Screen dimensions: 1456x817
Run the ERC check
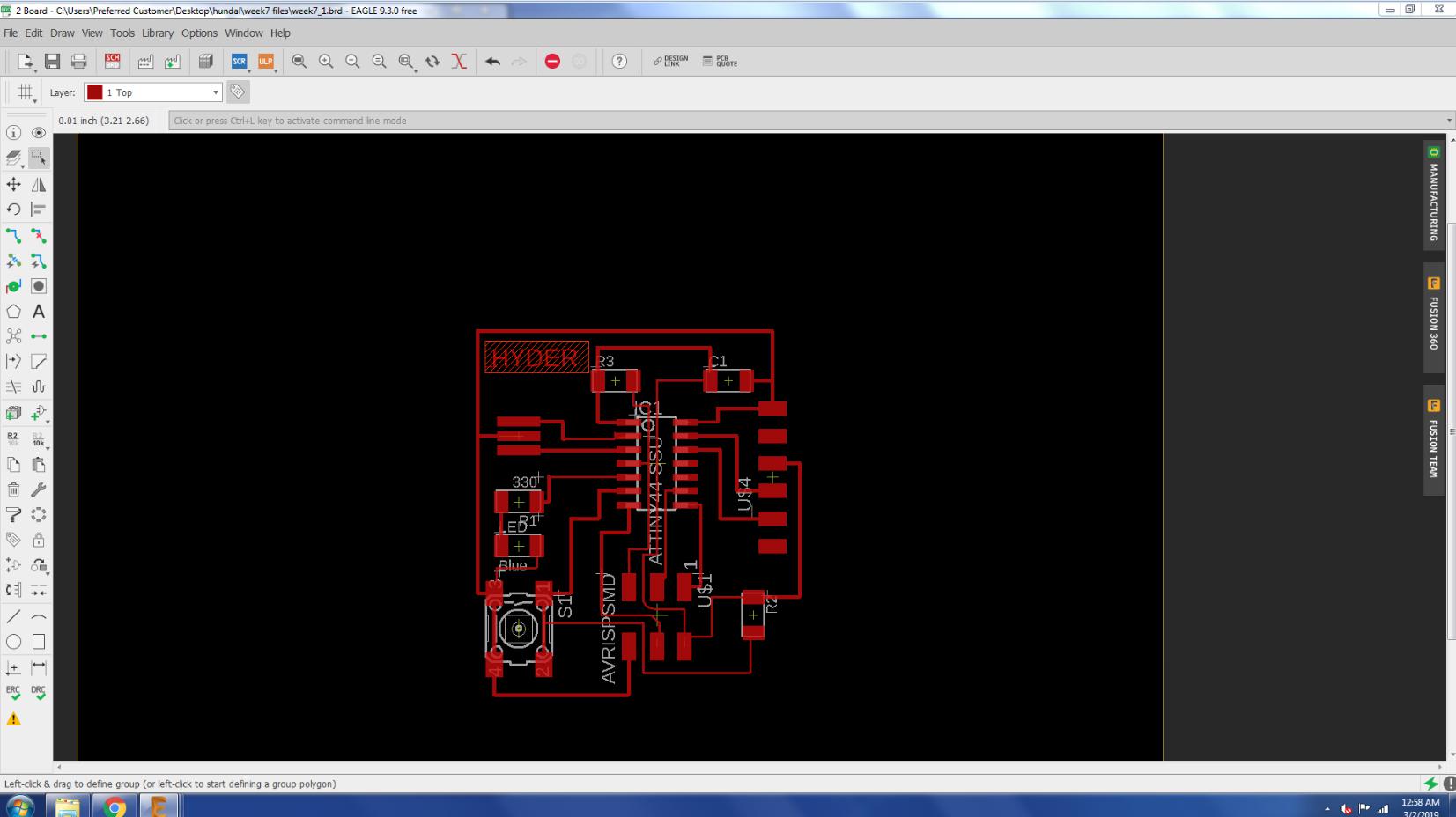[x=14, y=693]
